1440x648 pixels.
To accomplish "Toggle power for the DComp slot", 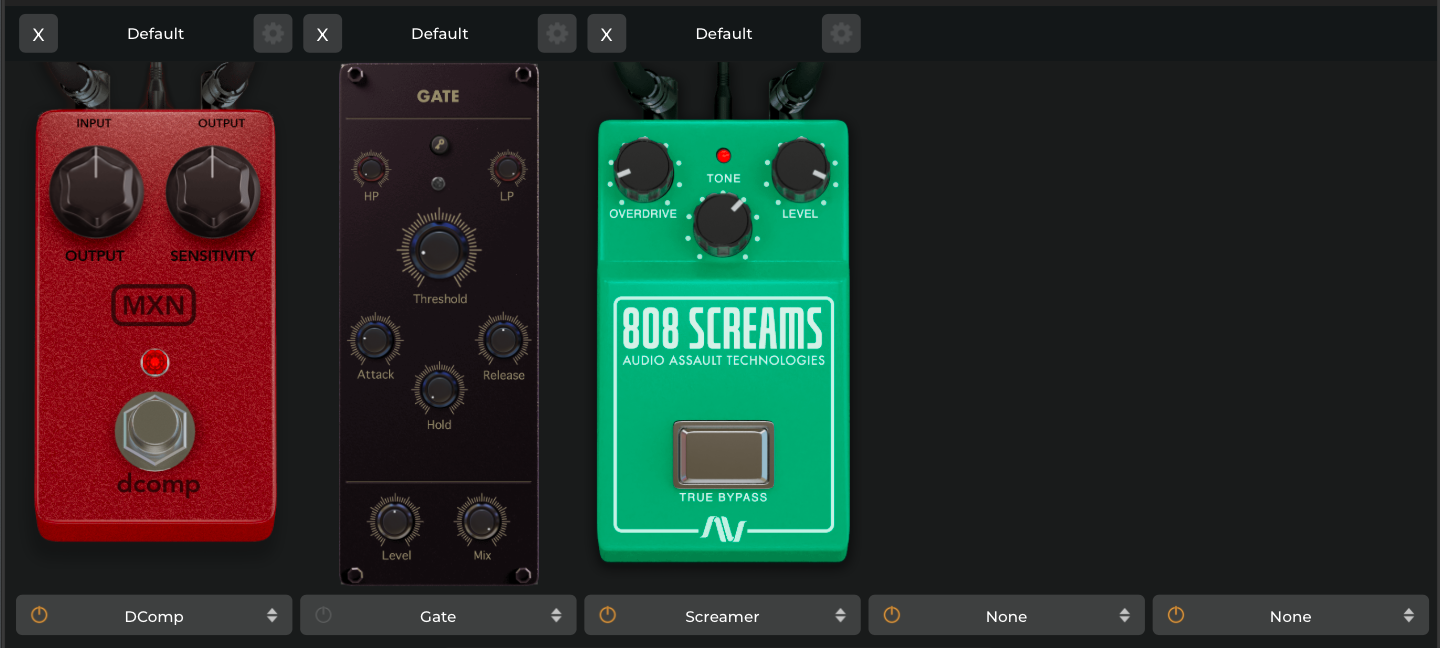I will click(x=39, y=616).
